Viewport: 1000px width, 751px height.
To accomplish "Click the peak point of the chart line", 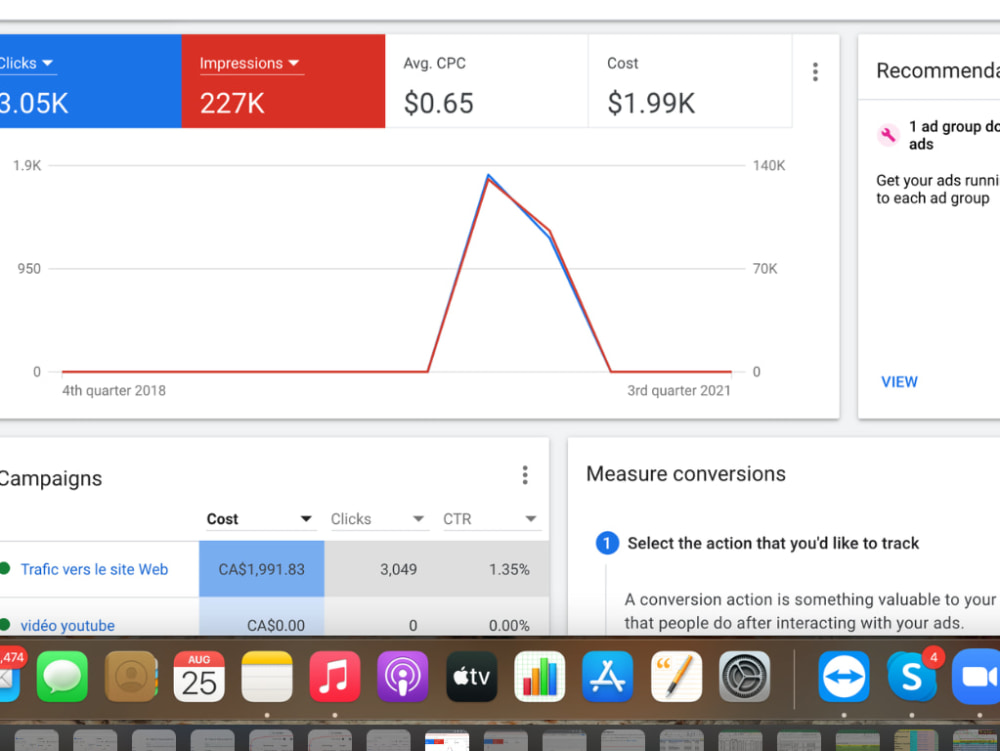I will click(489, 176).
